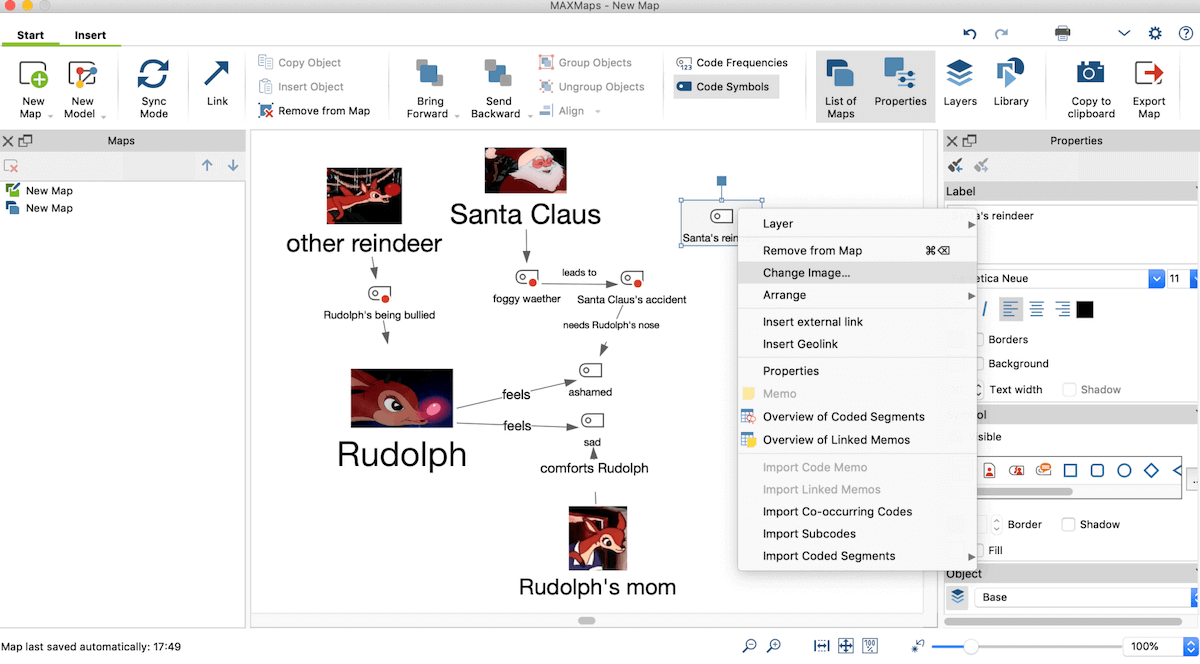Zoom in on the map
This screenshot has height=664, width=1200.
click(774, 646)
